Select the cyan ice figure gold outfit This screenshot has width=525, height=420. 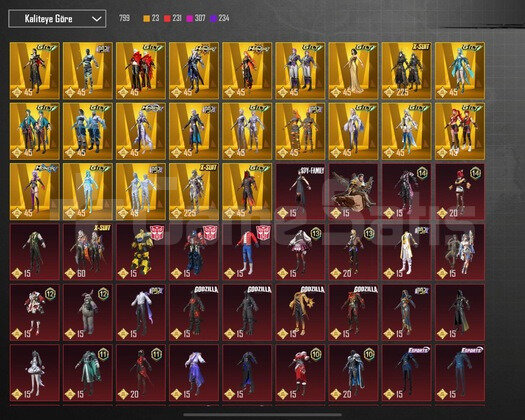pyautogui.click(x=88, y=192)
